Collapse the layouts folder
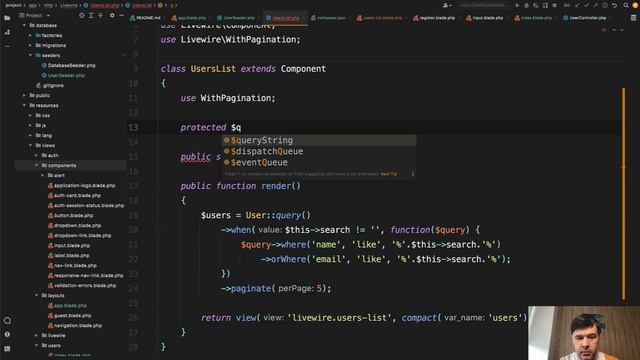The height and width of the screenshot is (360, 640). 36,296
